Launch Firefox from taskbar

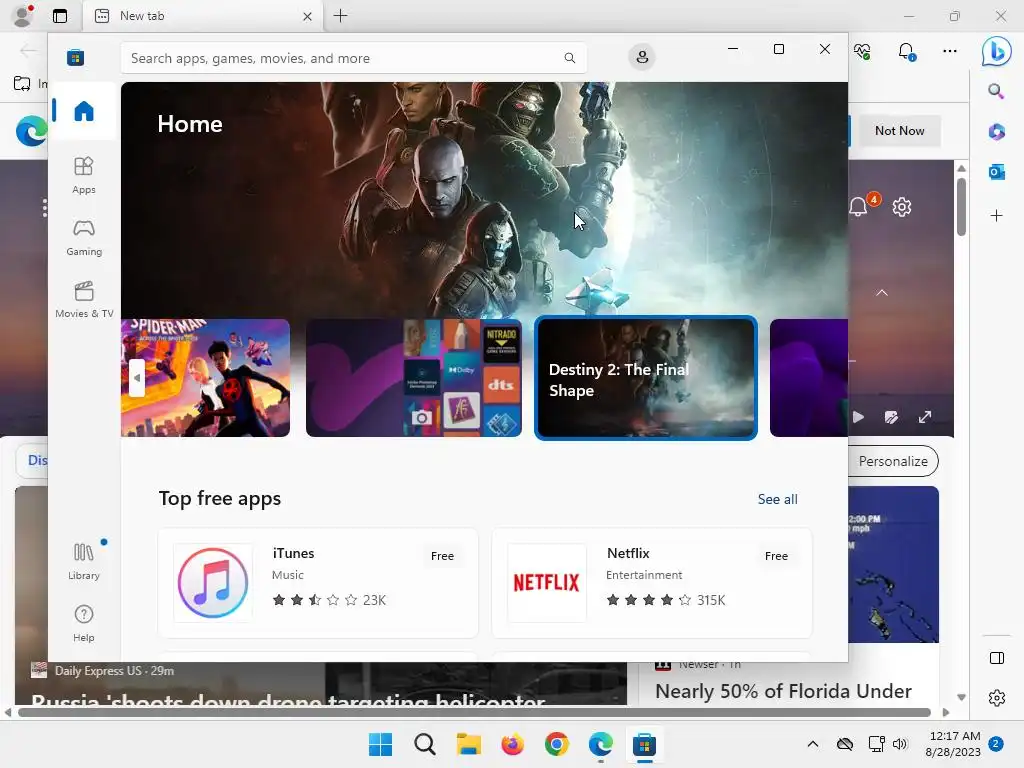point(513,744)
